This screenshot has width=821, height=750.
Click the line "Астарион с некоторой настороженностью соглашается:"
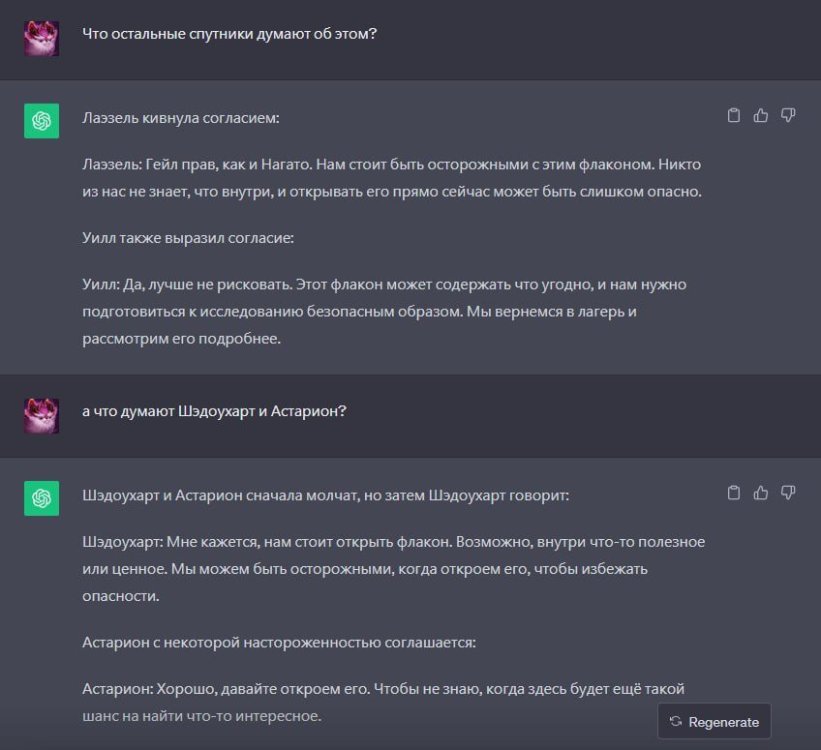point(279,642)
